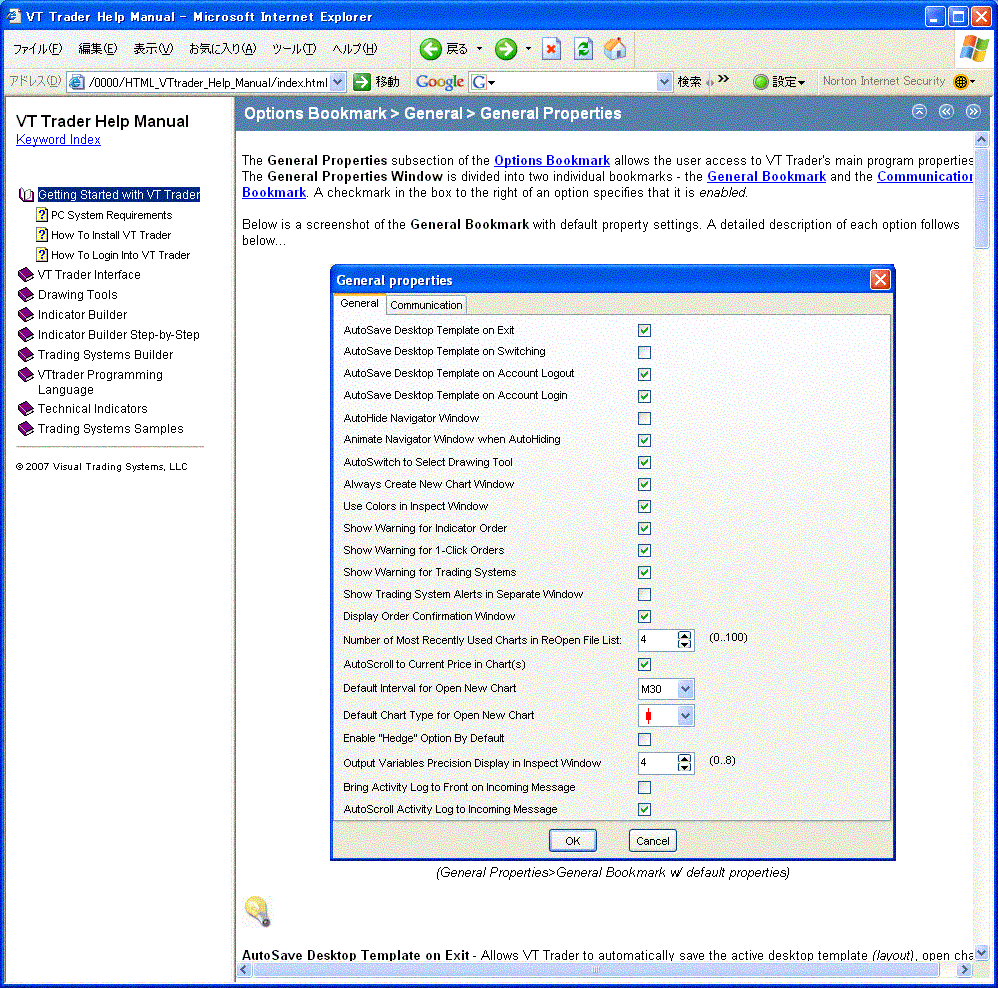This screenshot has height=988, width=998.
Task: Open the address bar dropdown arrow
Action: point(338,81)
